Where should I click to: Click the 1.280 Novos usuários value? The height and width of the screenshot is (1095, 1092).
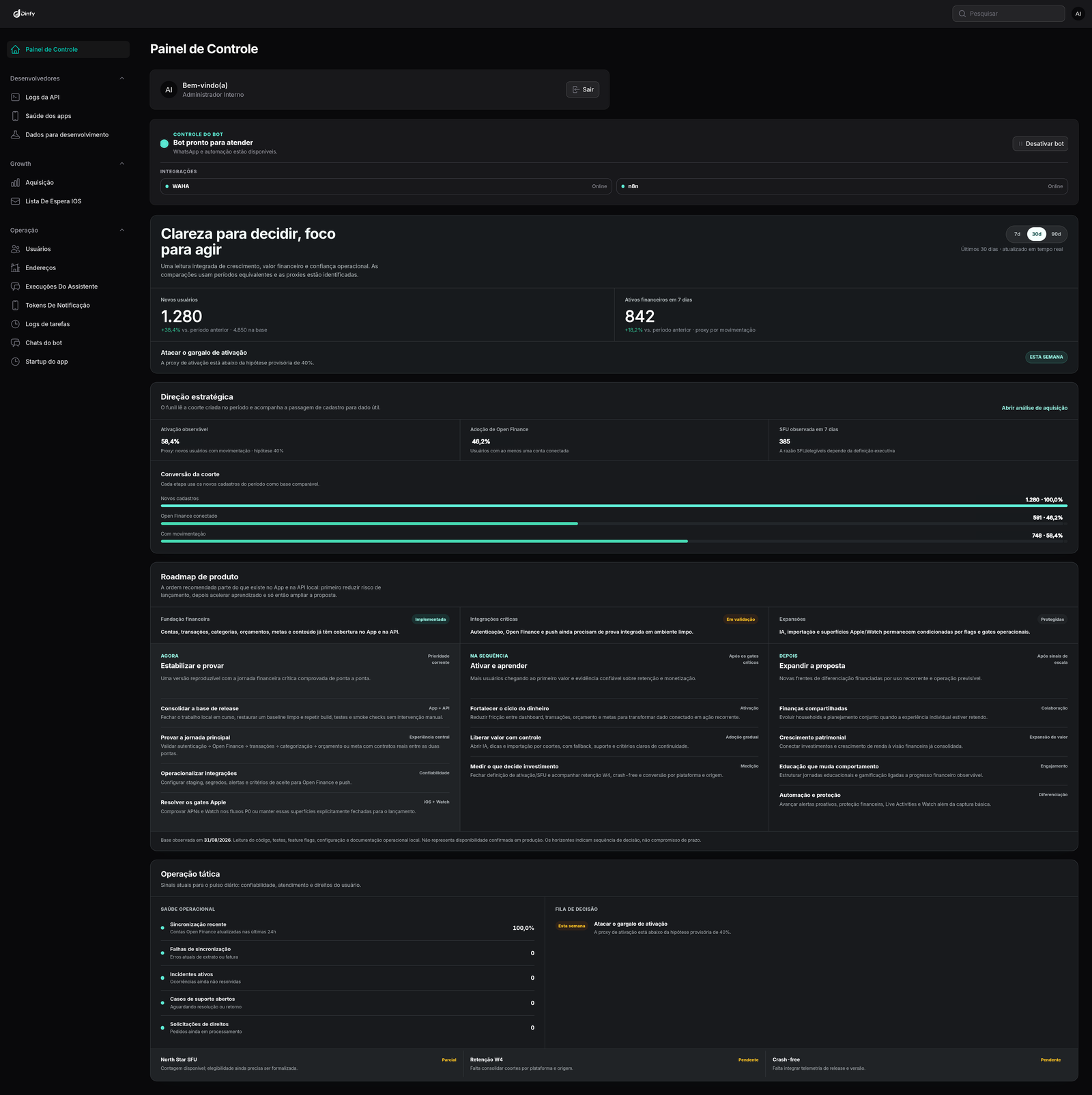pyautogui.click(x=182, y=317)
